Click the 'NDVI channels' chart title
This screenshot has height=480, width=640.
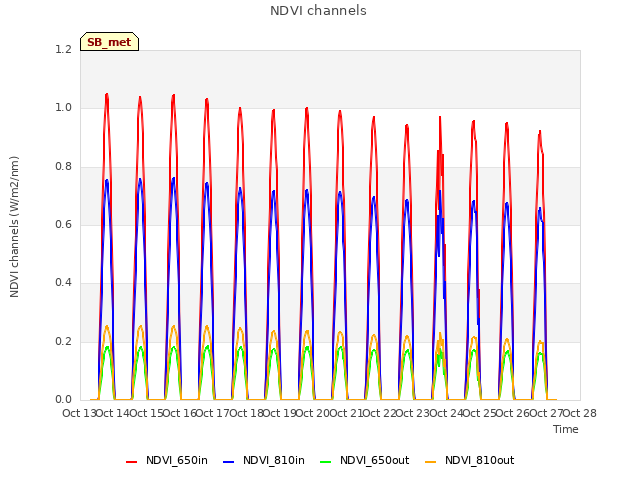[x=318, y=11]
